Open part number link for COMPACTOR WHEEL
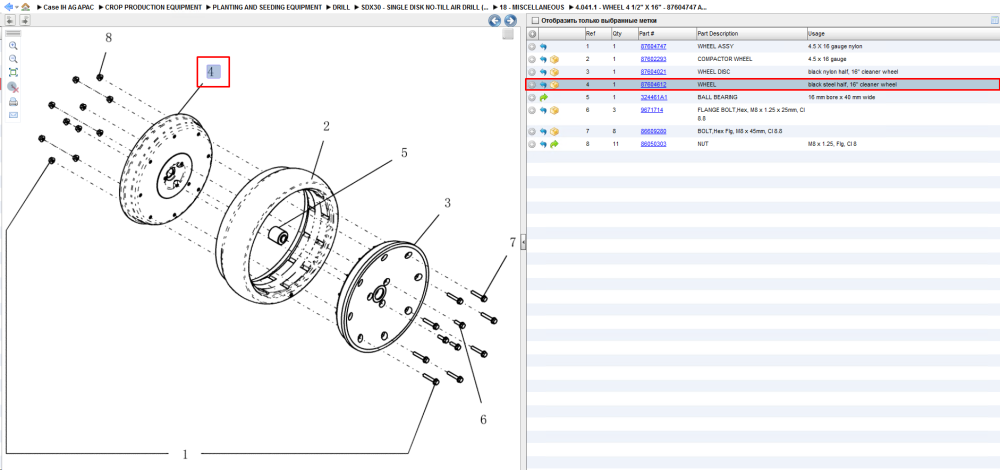This screenshot has width=1000, height=470. pos(652,59)
